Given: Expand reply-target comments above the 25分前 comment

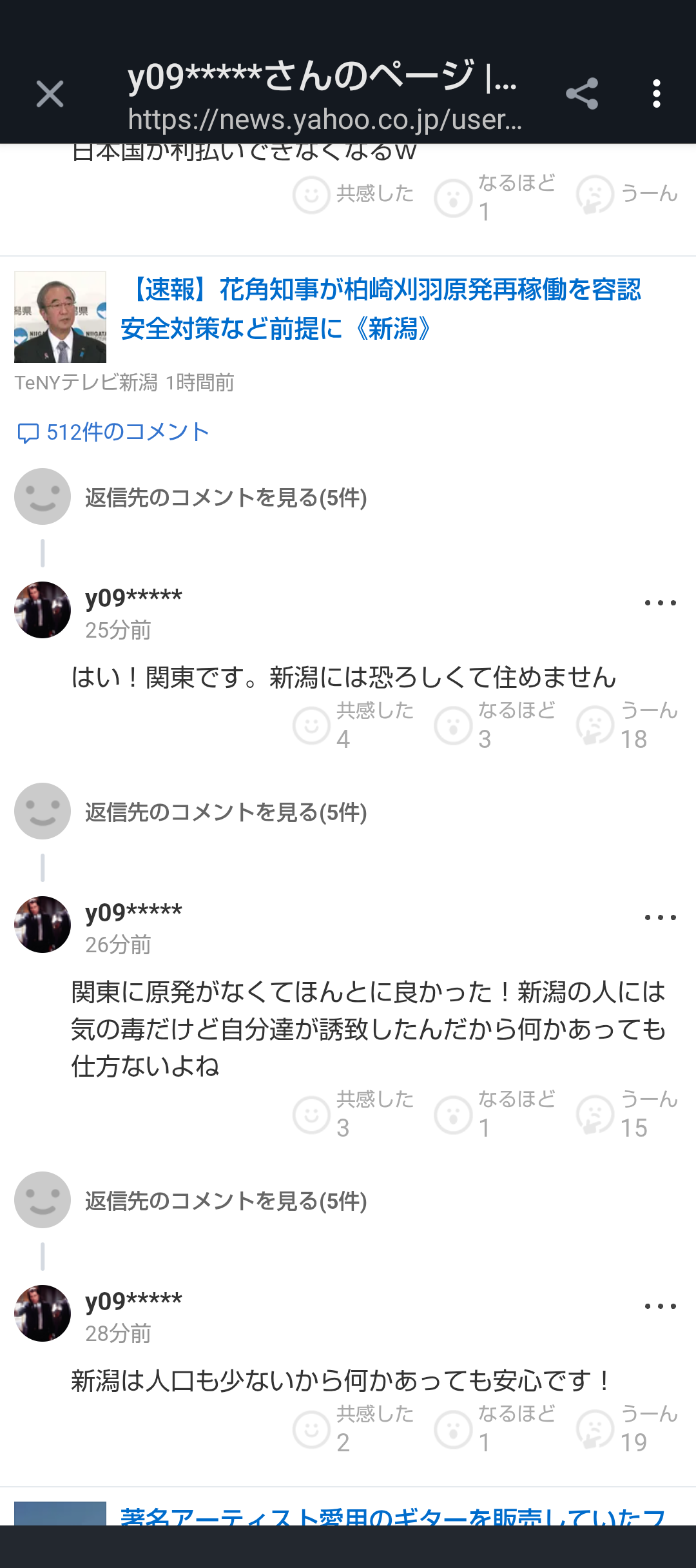Looking at the screenshot, I should (x=226, y=498).
